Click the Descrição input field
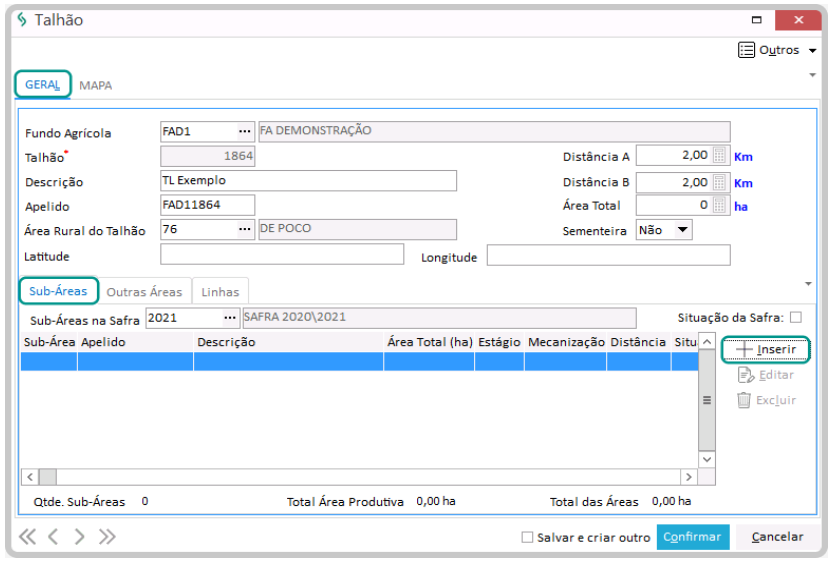 pos(308,181)
